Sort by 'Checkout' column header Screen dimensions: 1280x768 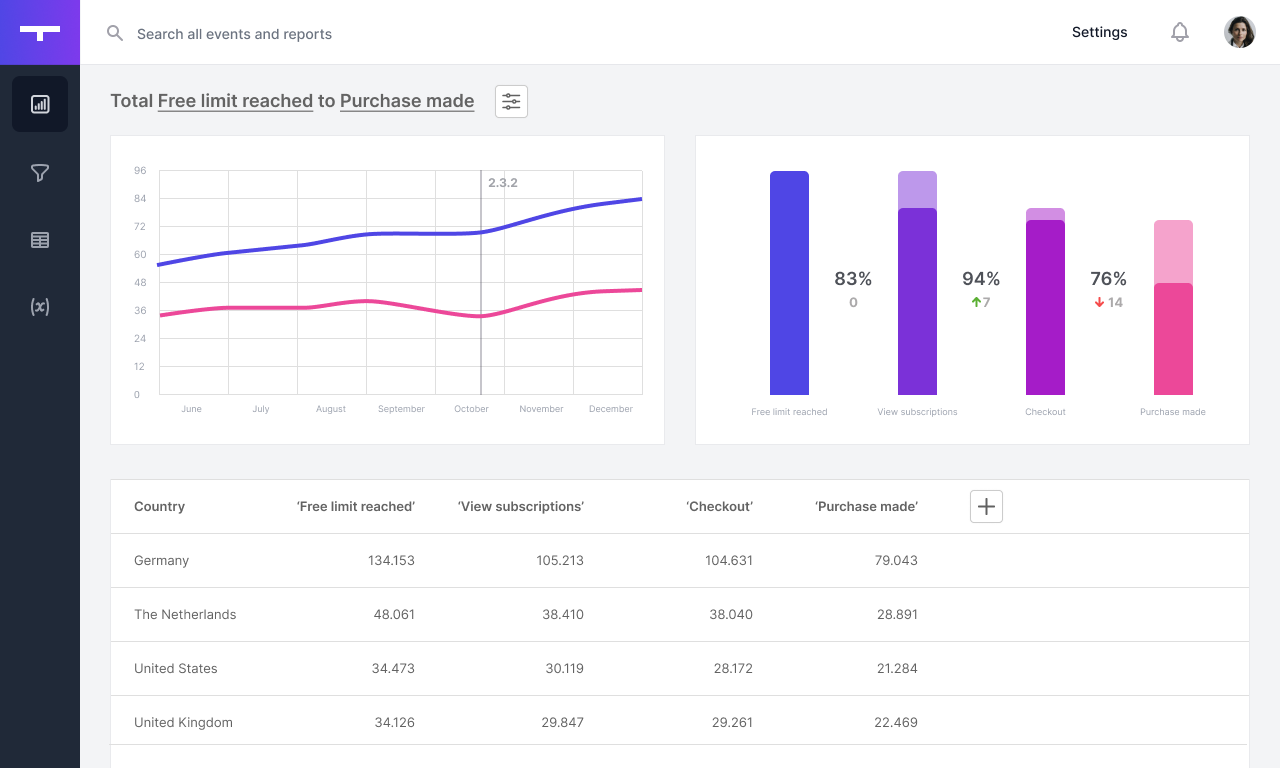coord(720,507)
